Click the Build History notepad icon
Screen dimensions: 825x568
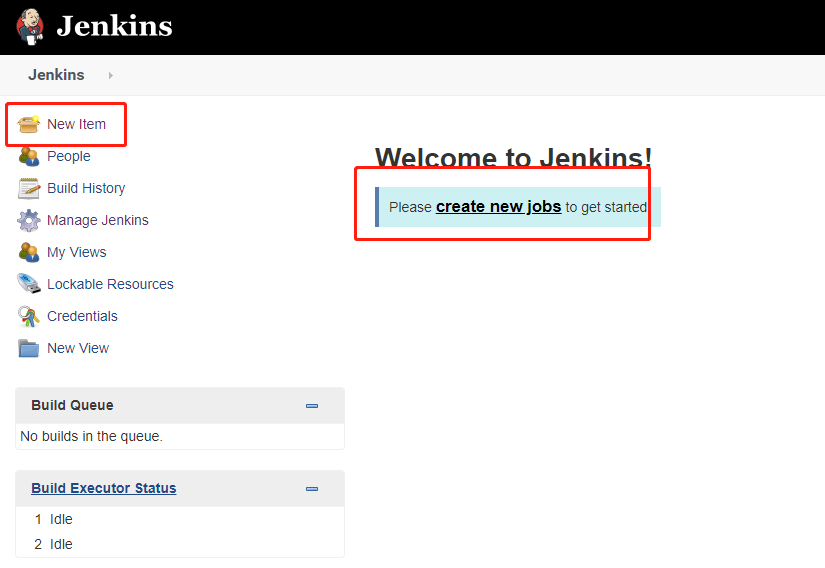[28, 188]
